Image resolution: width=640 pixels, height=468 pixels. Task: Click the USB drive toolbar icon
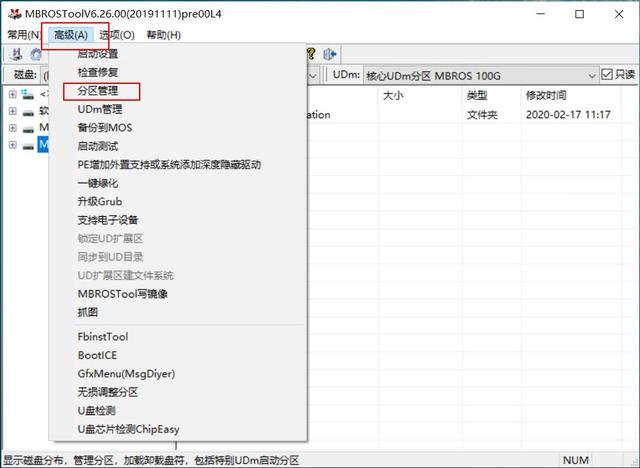16,54
